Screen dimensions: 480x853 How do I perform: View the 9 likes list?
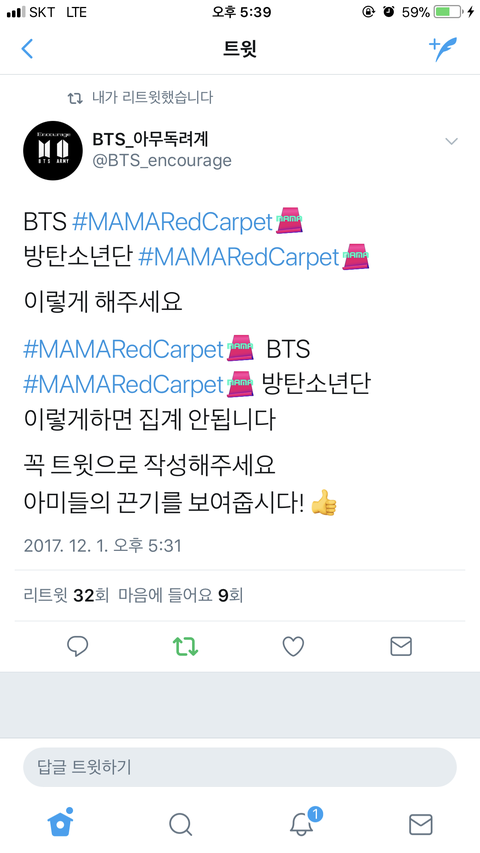(181, 596)
